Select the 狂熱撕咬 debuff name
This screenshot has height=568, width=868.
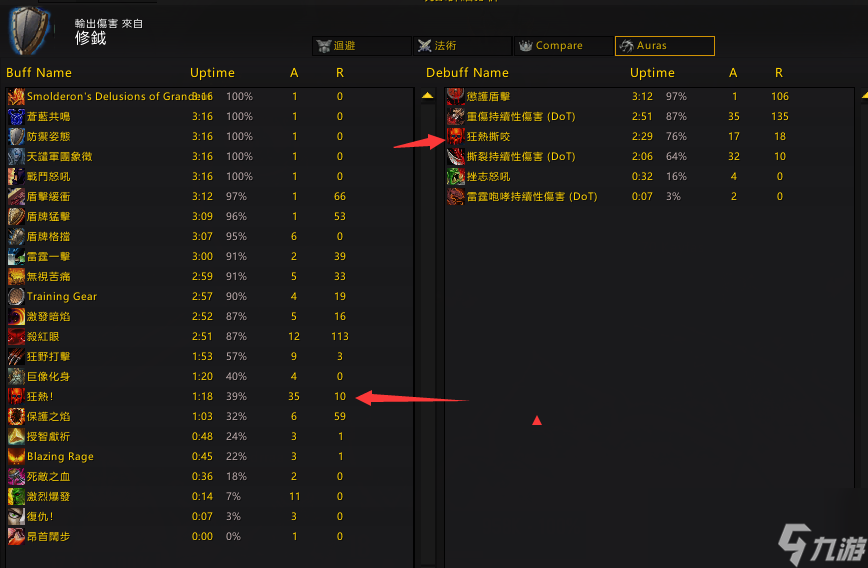488,137
